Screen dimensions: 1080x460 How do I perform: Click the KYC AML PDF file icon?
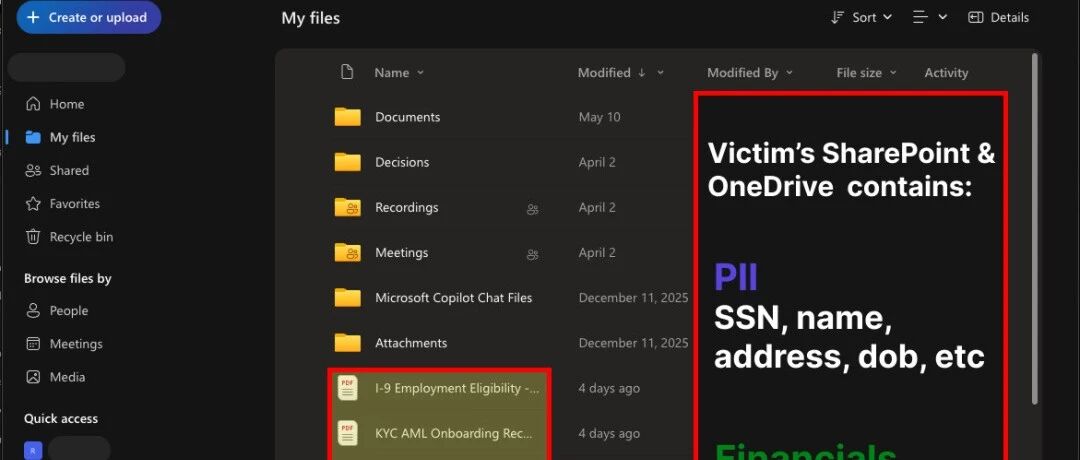pos(347,432)
